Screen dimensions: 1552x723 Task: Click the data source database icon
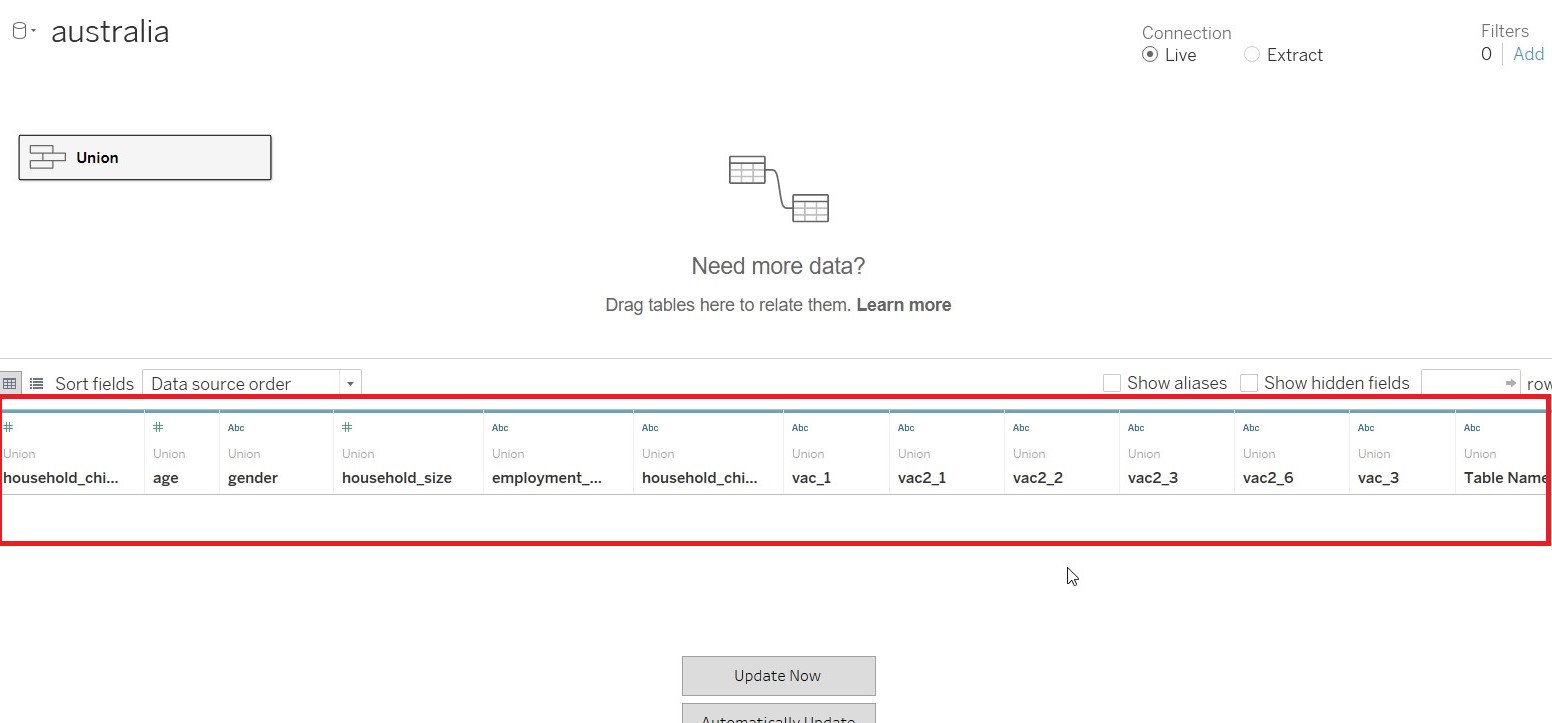click(18, 31)
